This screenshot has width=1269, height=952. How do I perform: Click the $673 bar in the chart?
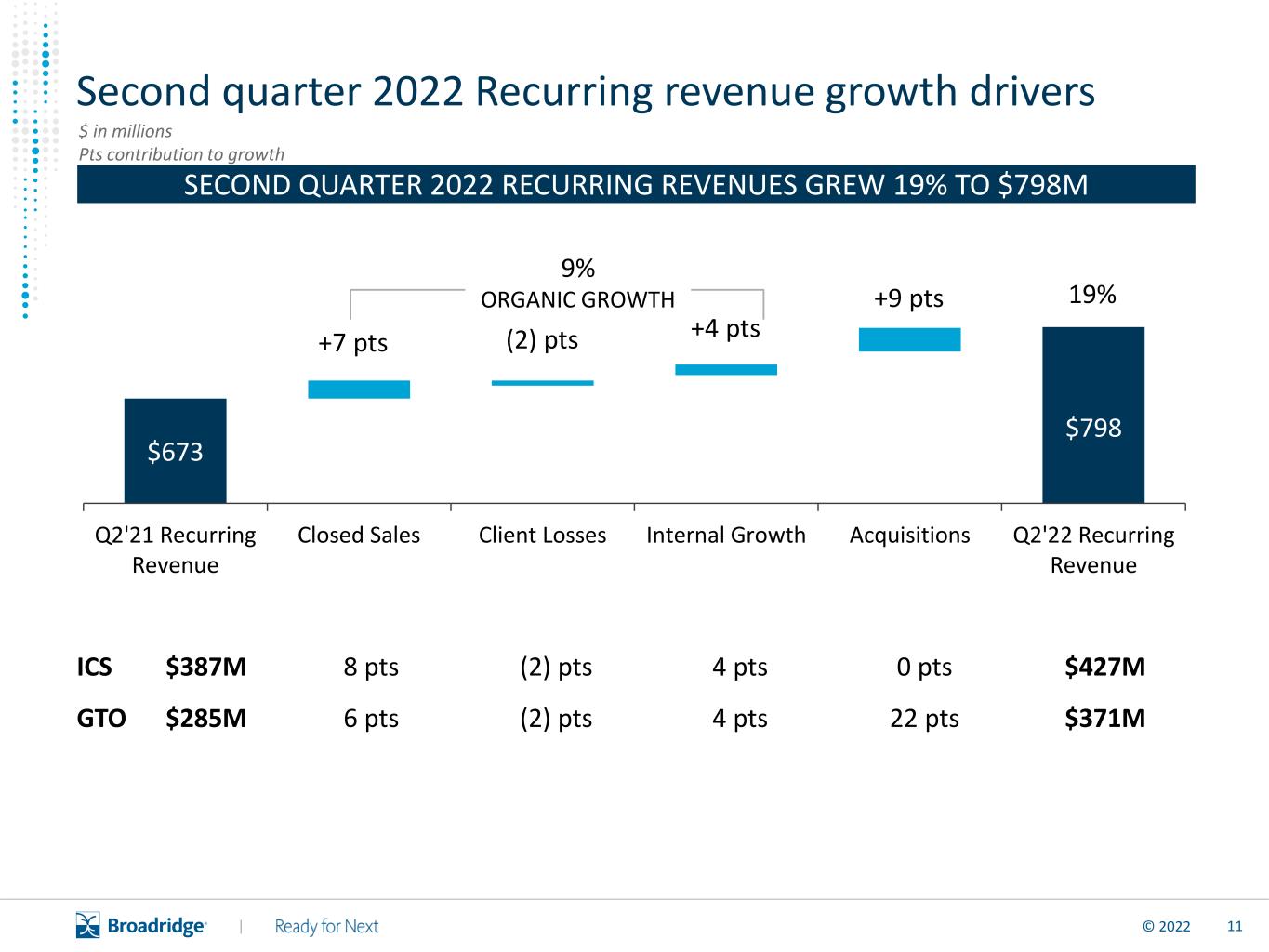[x=176, y=451]
